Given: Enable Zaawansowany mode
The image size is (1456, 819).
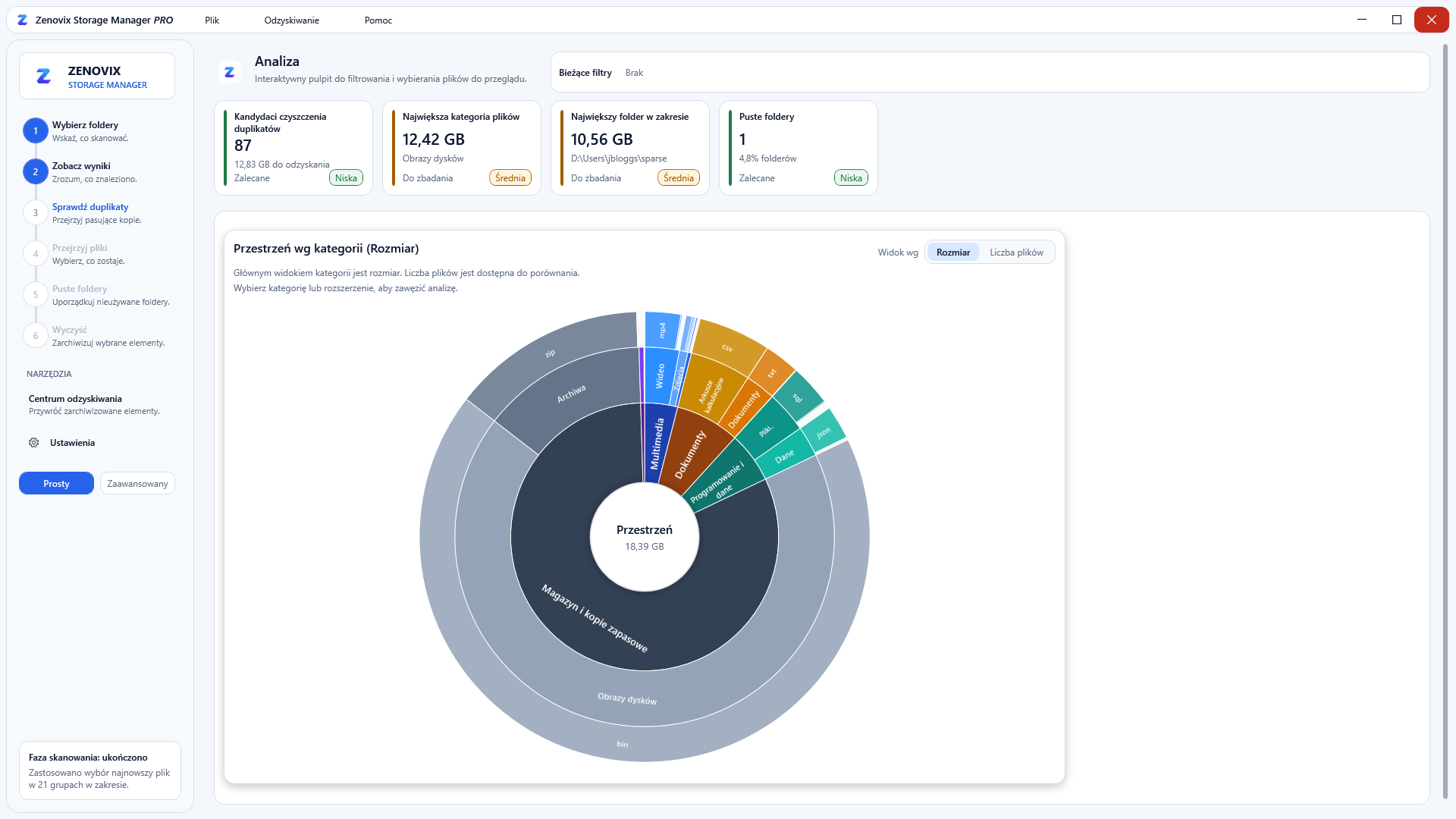Looking at the screenshot, I should 137,484.
